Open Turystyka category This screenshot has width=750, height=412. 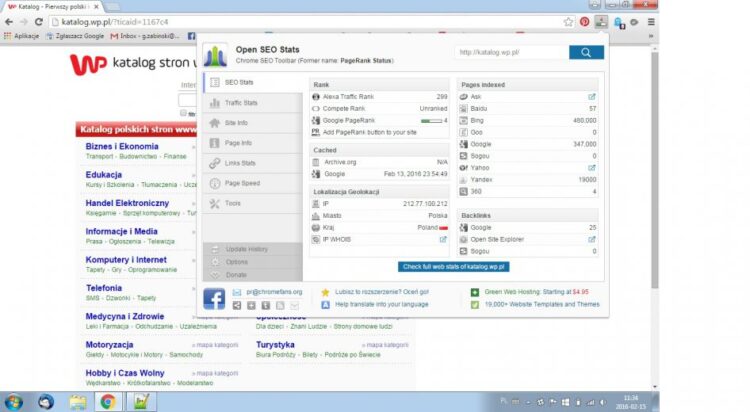click(275, 345)
